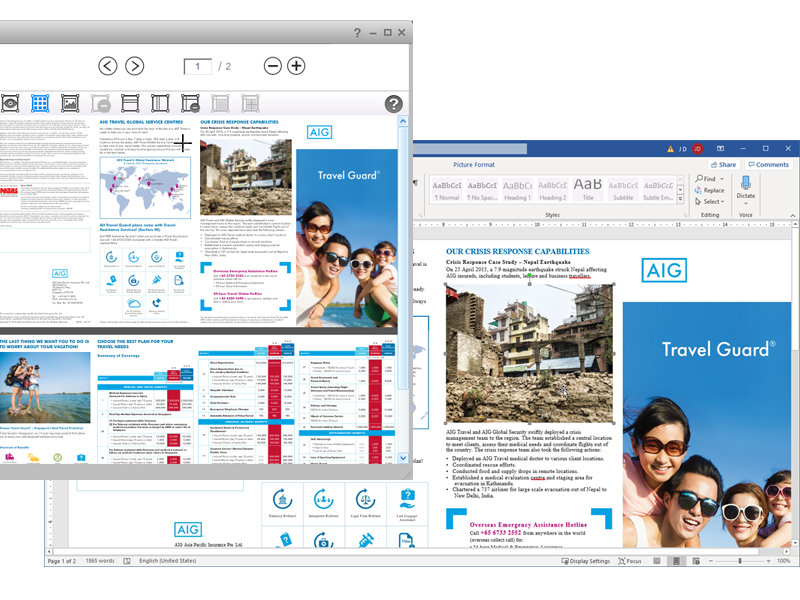
Task: Click Find in the Editing group
Action: point(706,179)
